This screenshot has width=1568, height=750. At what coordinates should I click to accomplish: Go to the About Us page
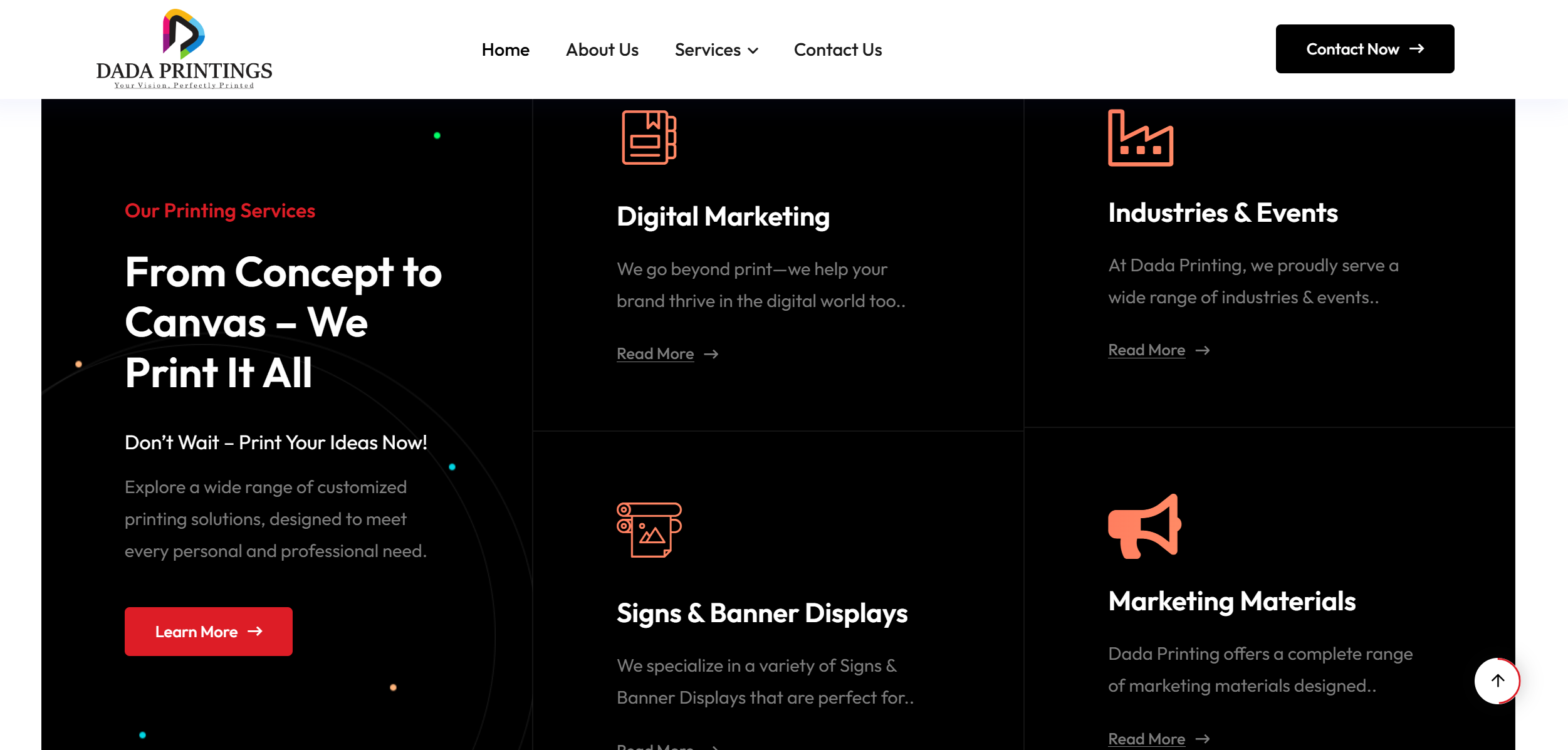602,49
